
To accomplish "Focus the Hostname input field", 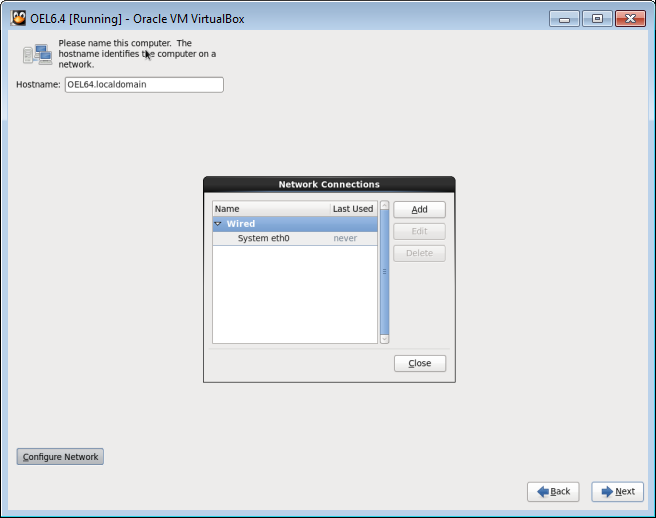I will click(144, 85).
